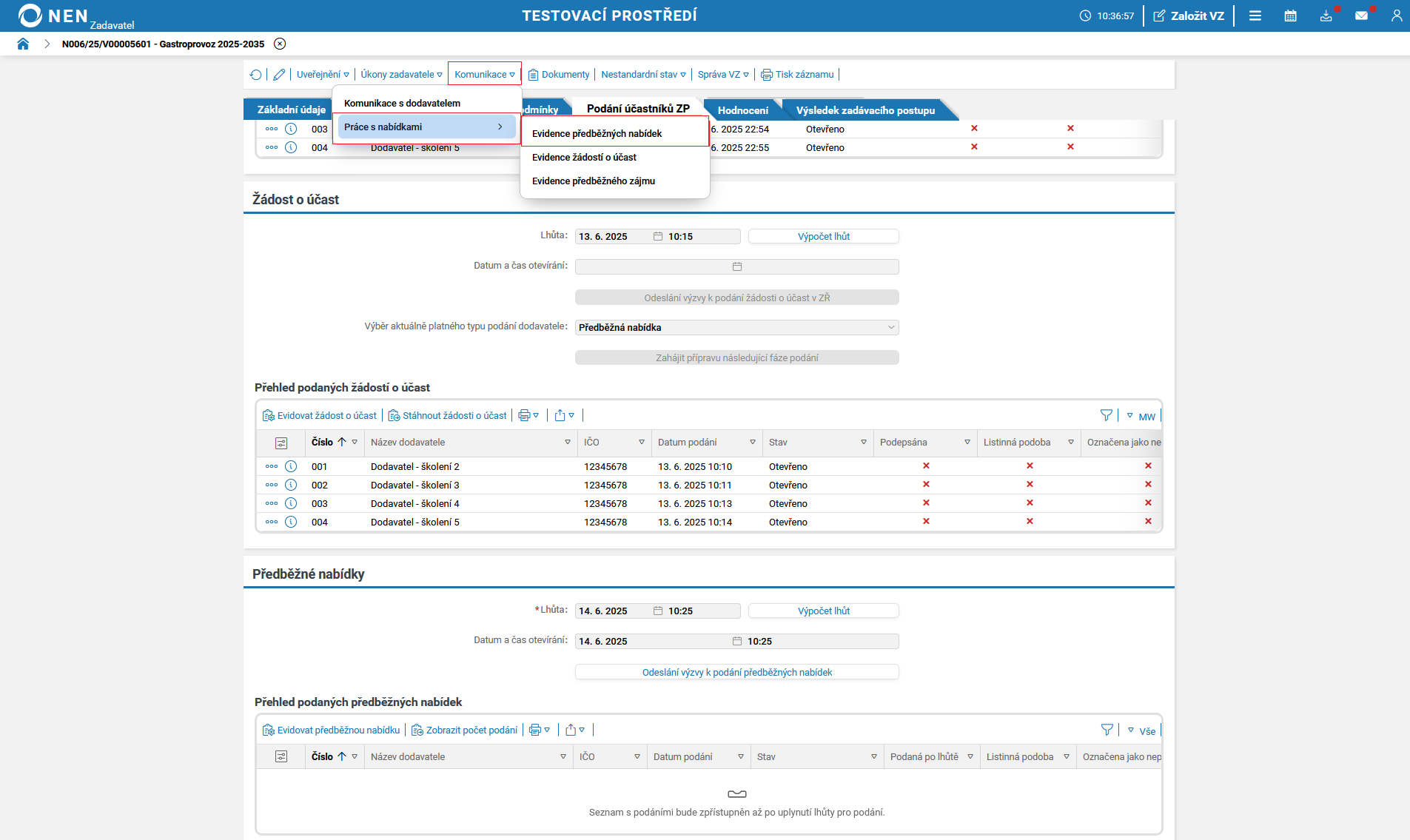Open the mail envelope notifications icon
The height and width of the screenshot is (840, 1410).
tap(1361, 16)
